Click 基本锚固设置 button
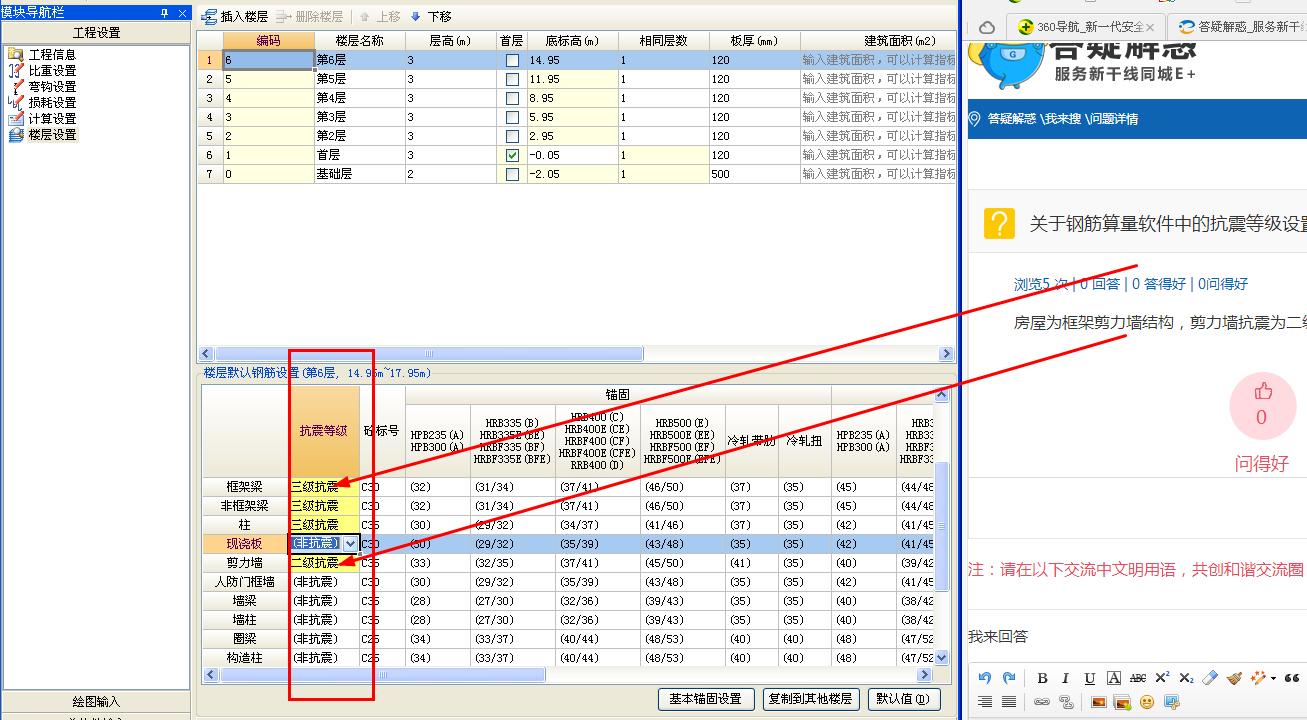The height and width of the screenshot is (720, 1307). pos(705,699)
